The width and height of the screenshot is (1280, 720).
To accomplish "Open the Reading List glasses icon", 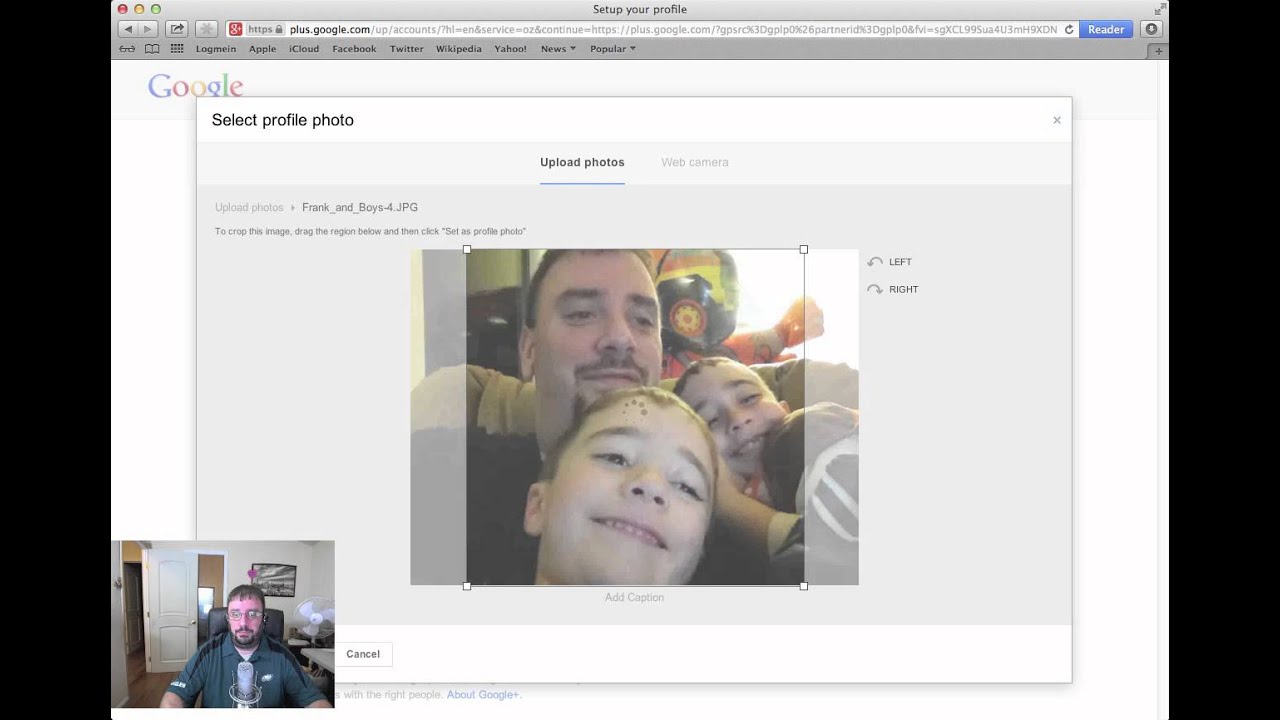I will tap(127, 48).
